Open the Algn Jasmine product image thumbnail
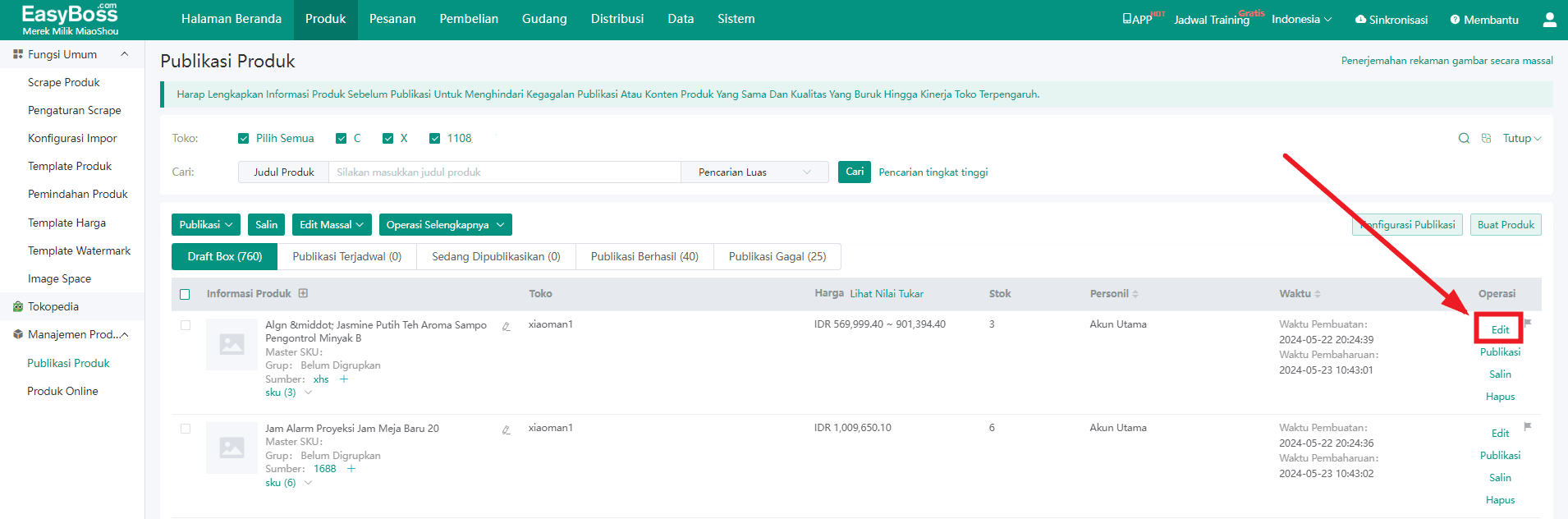Viewport: 1568px width, 519px height. click(x=232, y=344)
